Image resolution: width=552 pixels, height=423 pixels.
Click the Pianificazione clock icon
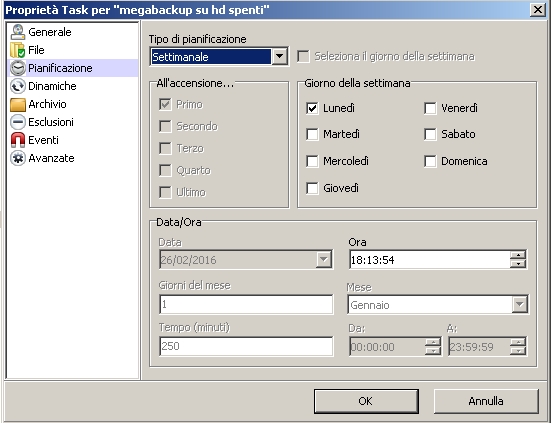pos(18,68)
